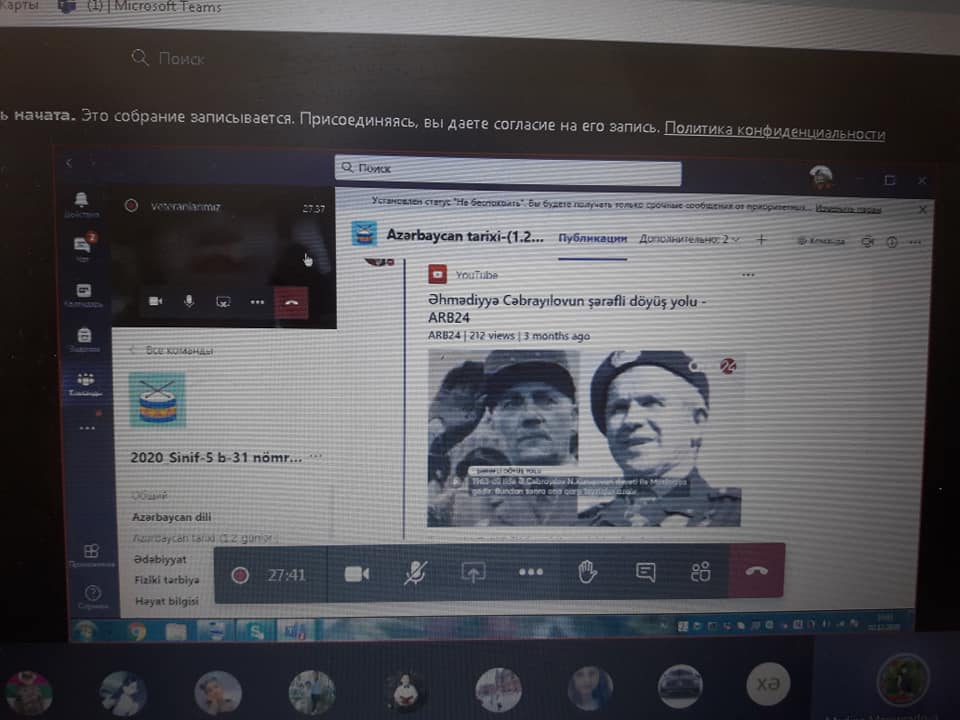This screenshot has height=720, width=960.
Task: Go forward with the history forward arrow
Action: tap(92, 163)
